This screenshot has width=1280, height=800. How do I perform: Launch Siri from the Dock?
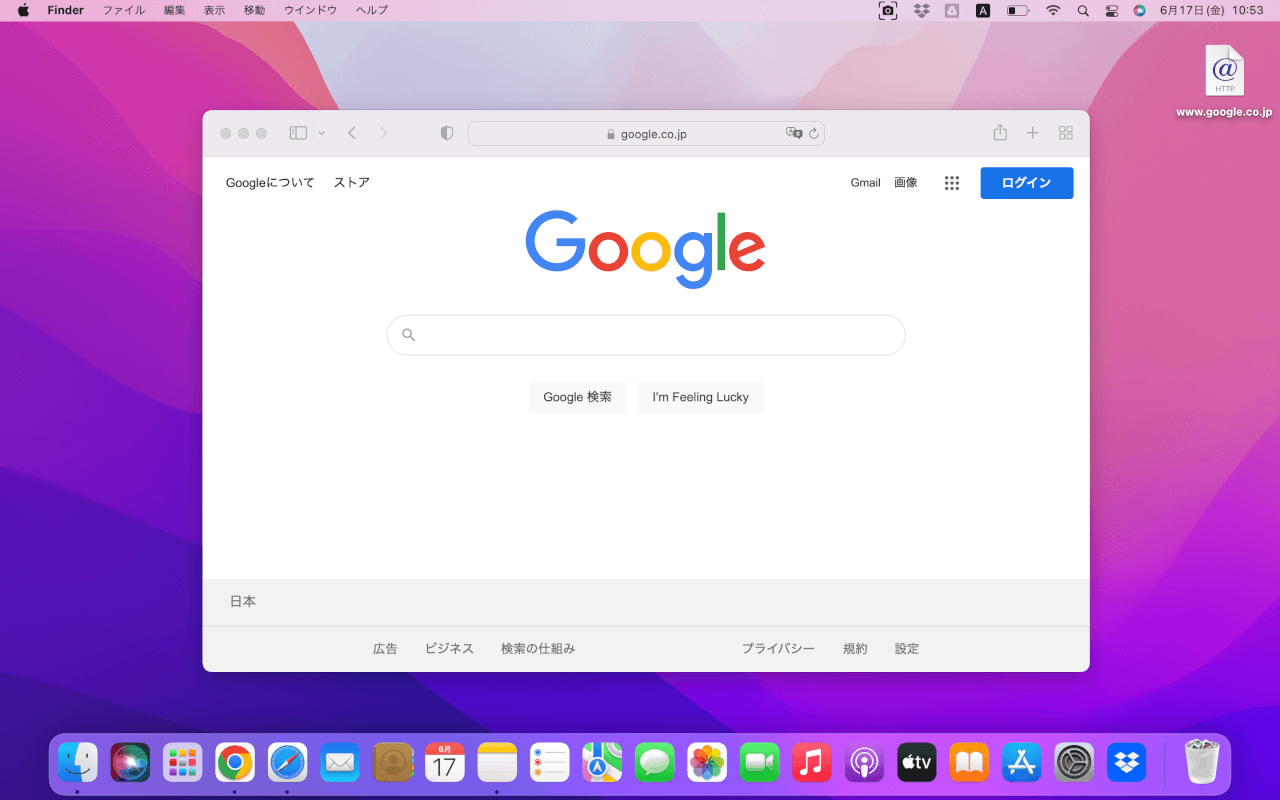[x=130, y=763]
